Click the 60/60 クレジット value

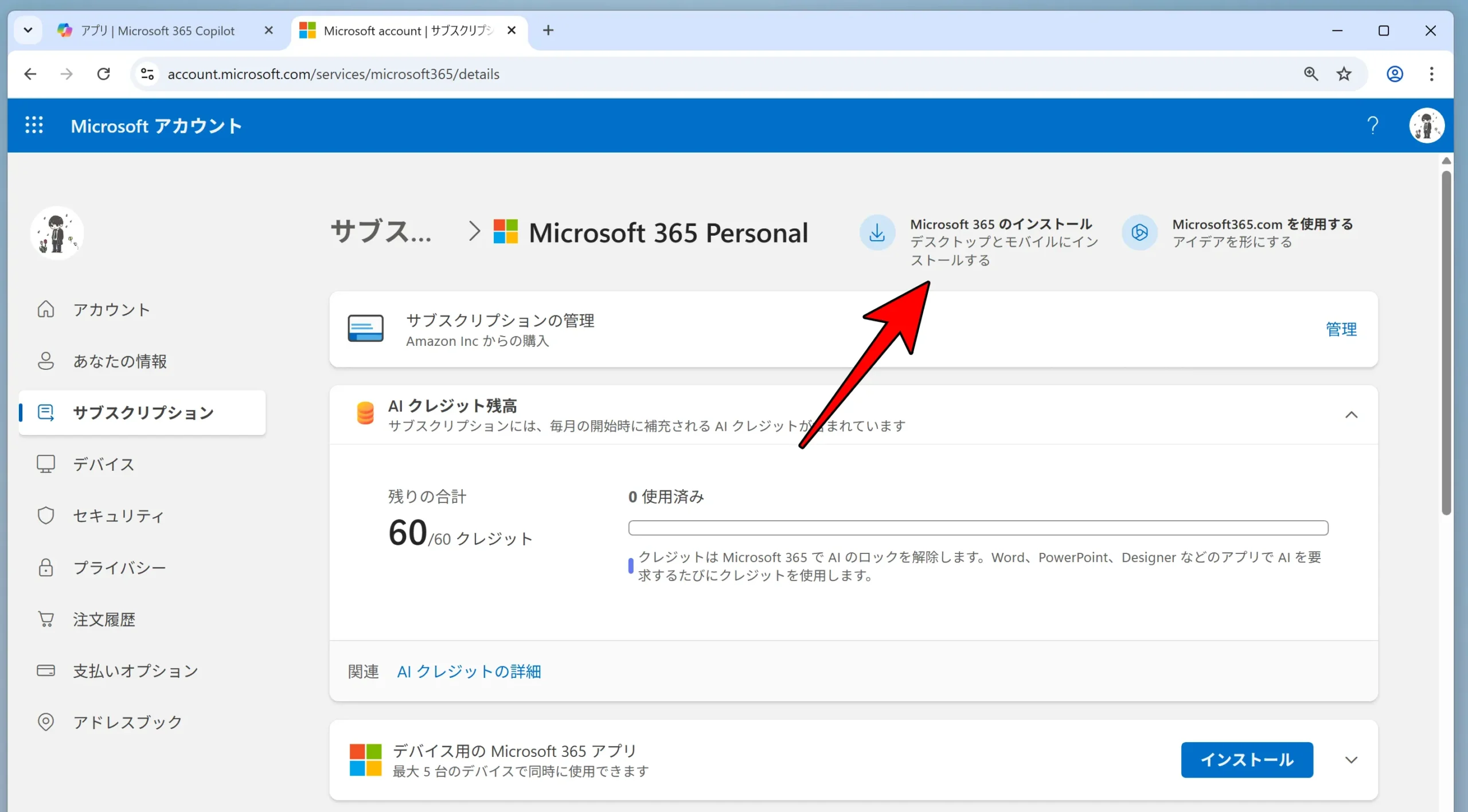coord(460,533)
